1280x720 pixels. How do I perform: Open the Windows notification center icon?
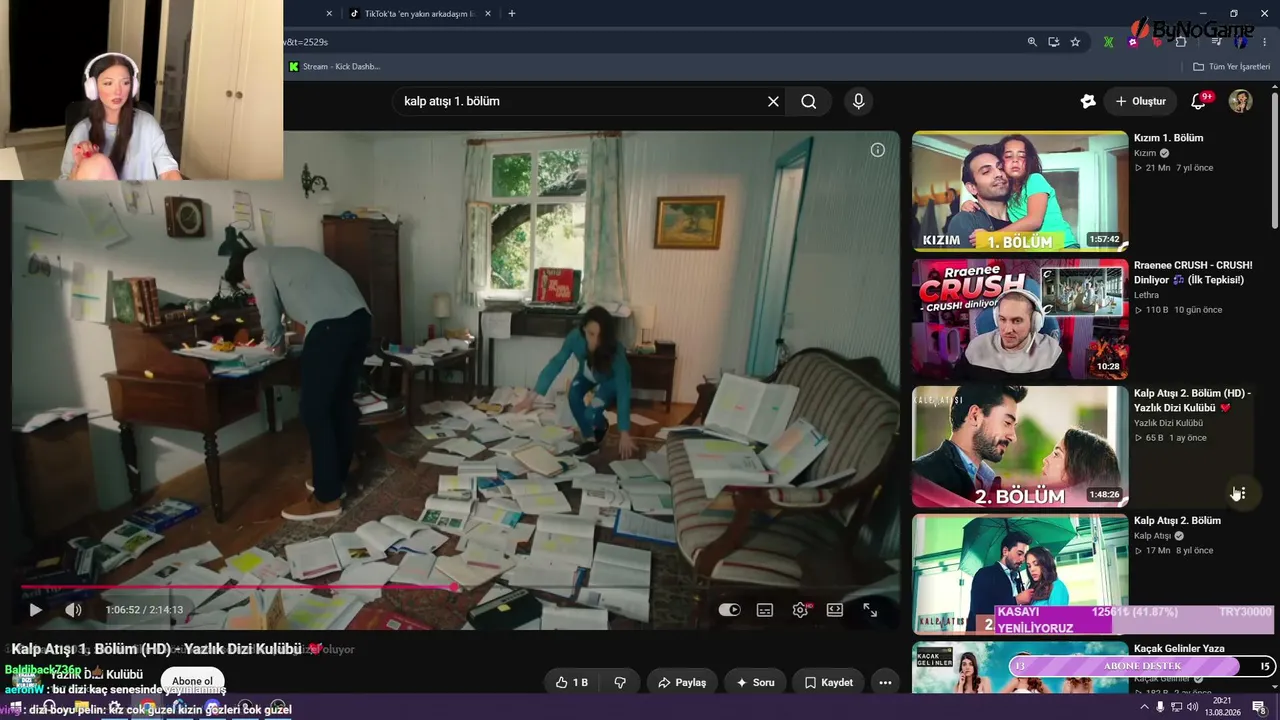point(1258,707)
